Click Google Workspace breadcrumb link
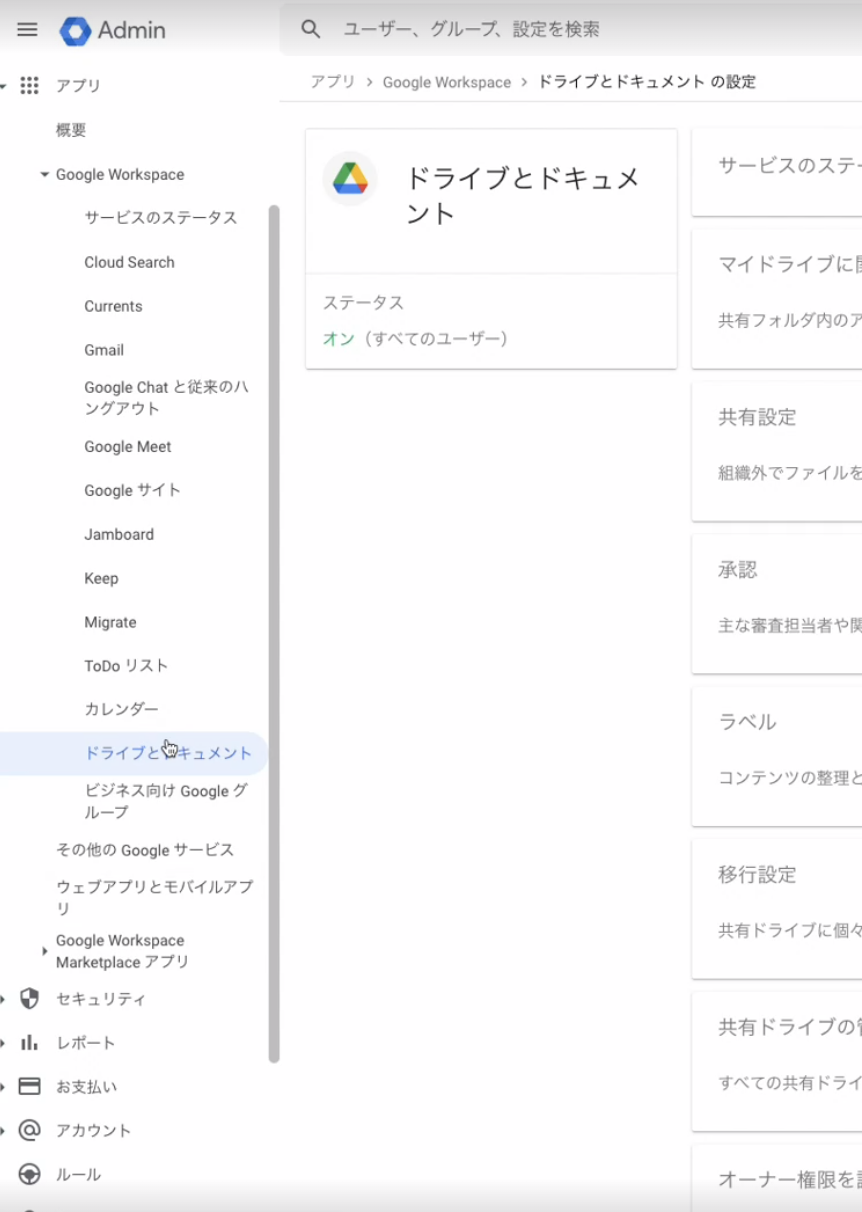 click(446, 82)
